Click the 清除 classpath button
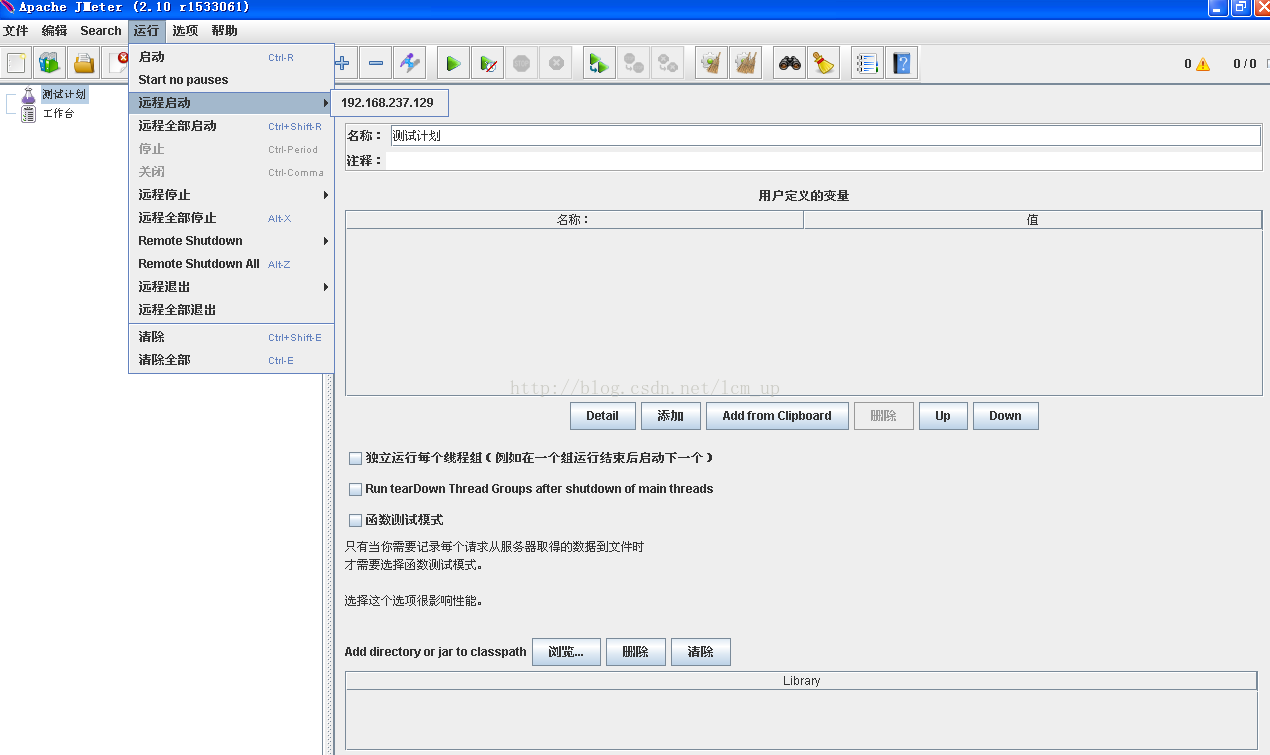The image size is (1270, 755). (x=701, y=652)
